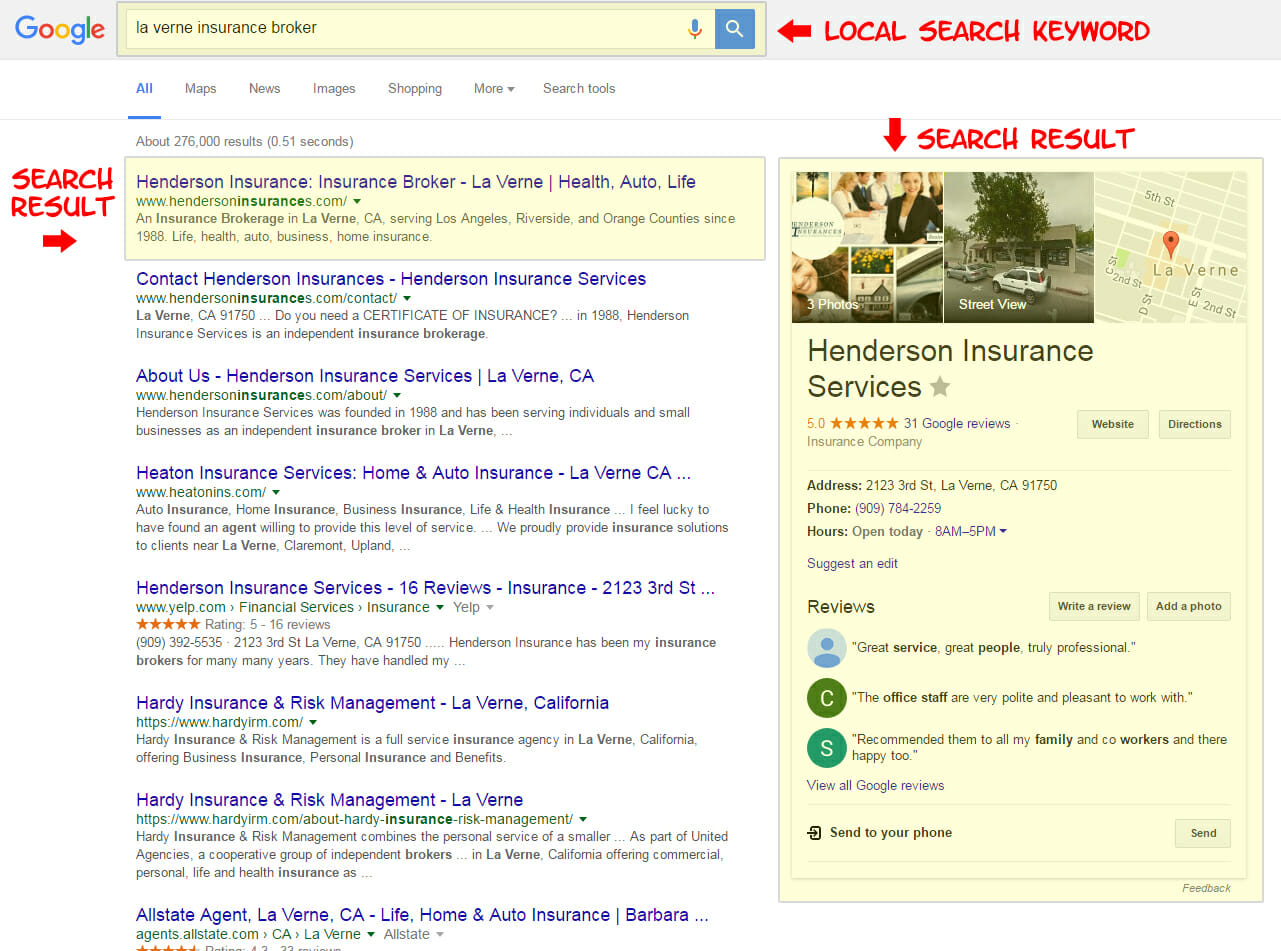Click phone number (909) 784-2259
This screenshot has width=1281, height=951.
(898, 508)
